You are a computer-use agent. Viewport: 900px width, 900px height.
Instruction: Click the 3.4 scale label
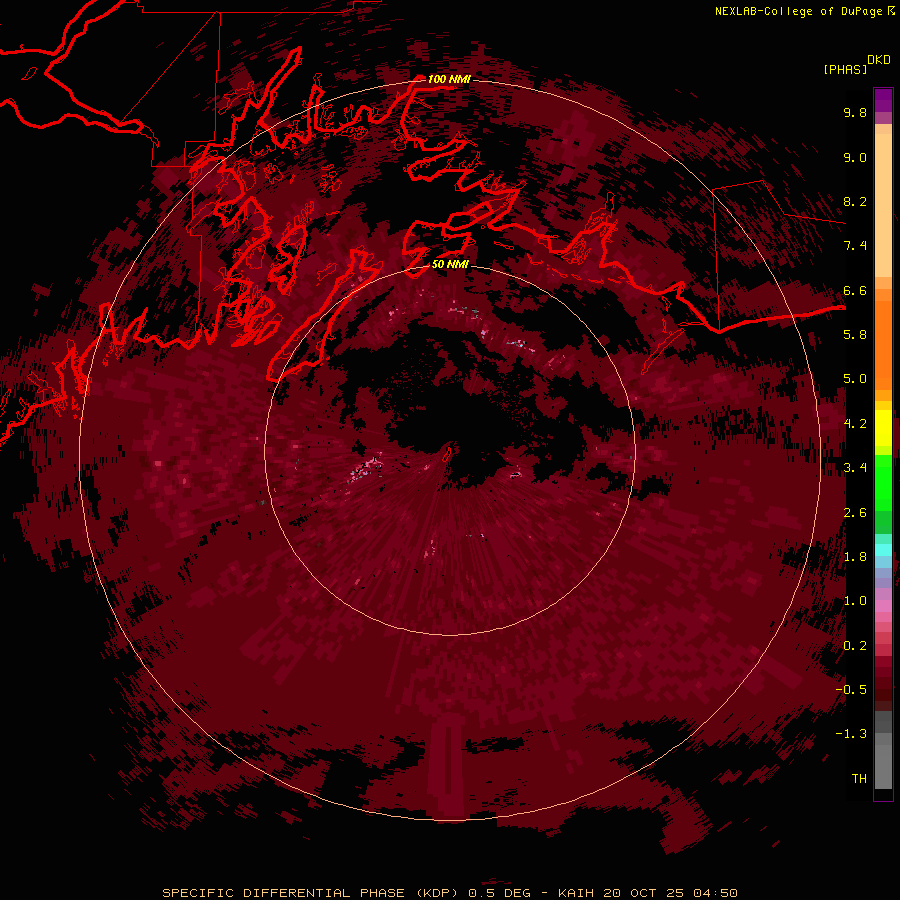(x=855, y=468)
